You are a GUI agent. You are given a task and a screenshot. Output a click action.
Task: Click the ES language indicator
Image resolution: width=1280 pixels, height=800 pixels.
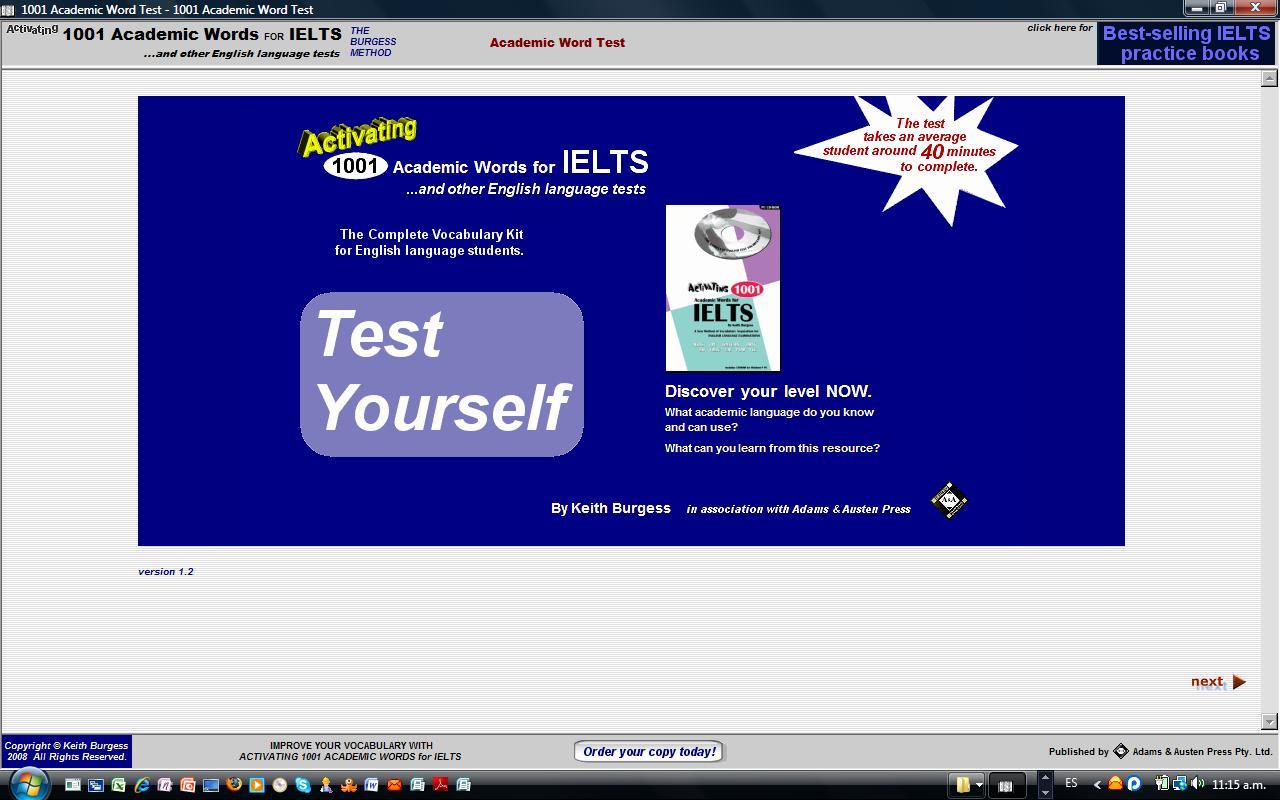click(x=1071, y=783)
